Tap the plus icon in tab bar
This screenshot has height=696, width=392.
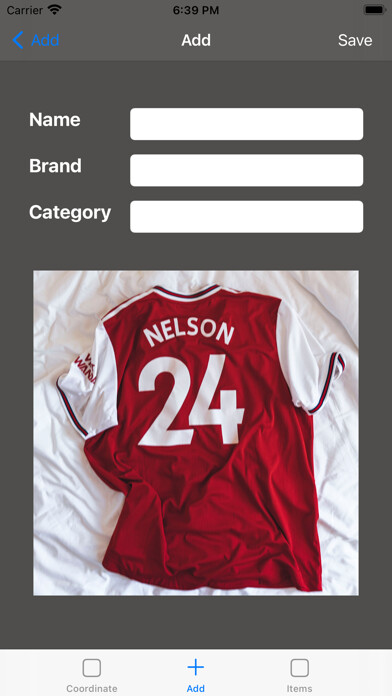point(195,667)
